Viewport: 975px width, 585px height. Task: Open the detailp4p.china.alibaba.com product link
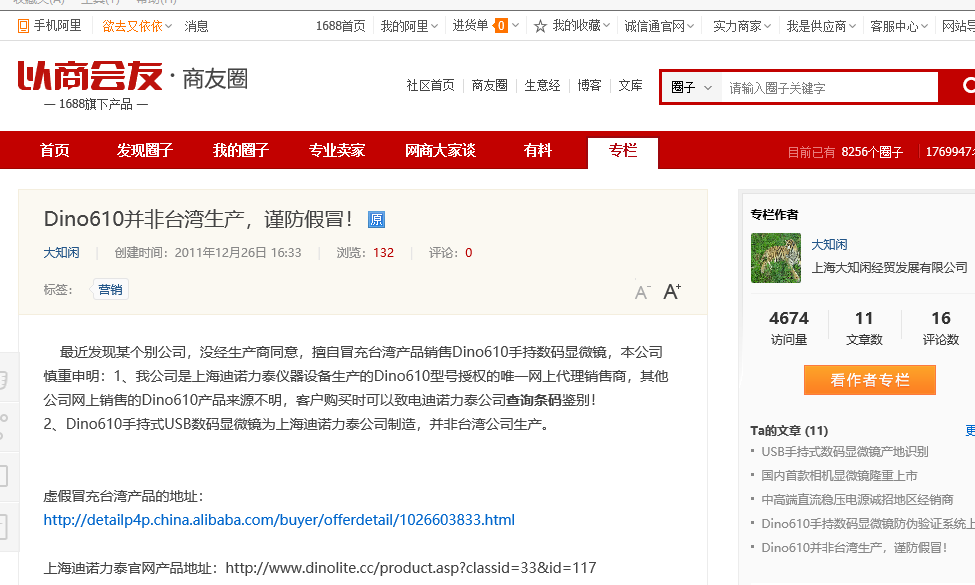coord(279,519)
